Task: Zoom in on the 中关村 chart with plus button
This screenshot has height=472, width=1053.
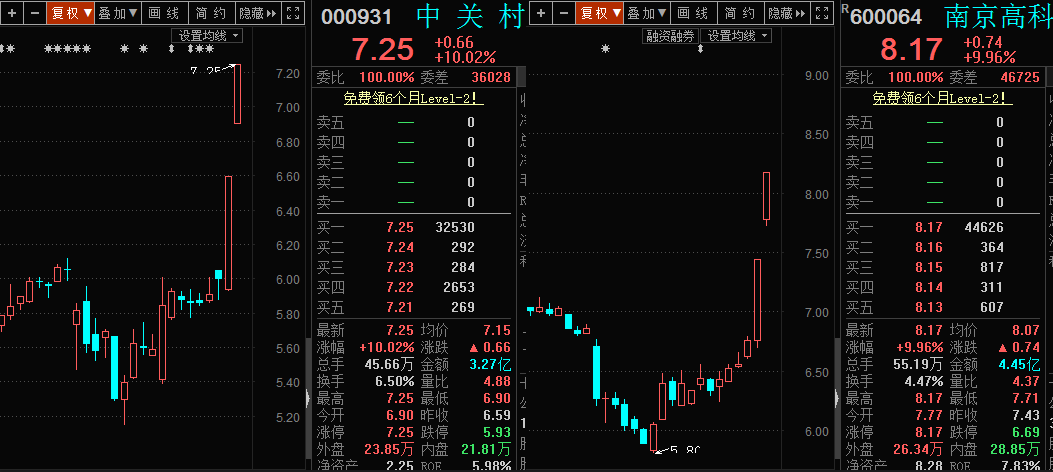Action: click(x=11, y=13)
